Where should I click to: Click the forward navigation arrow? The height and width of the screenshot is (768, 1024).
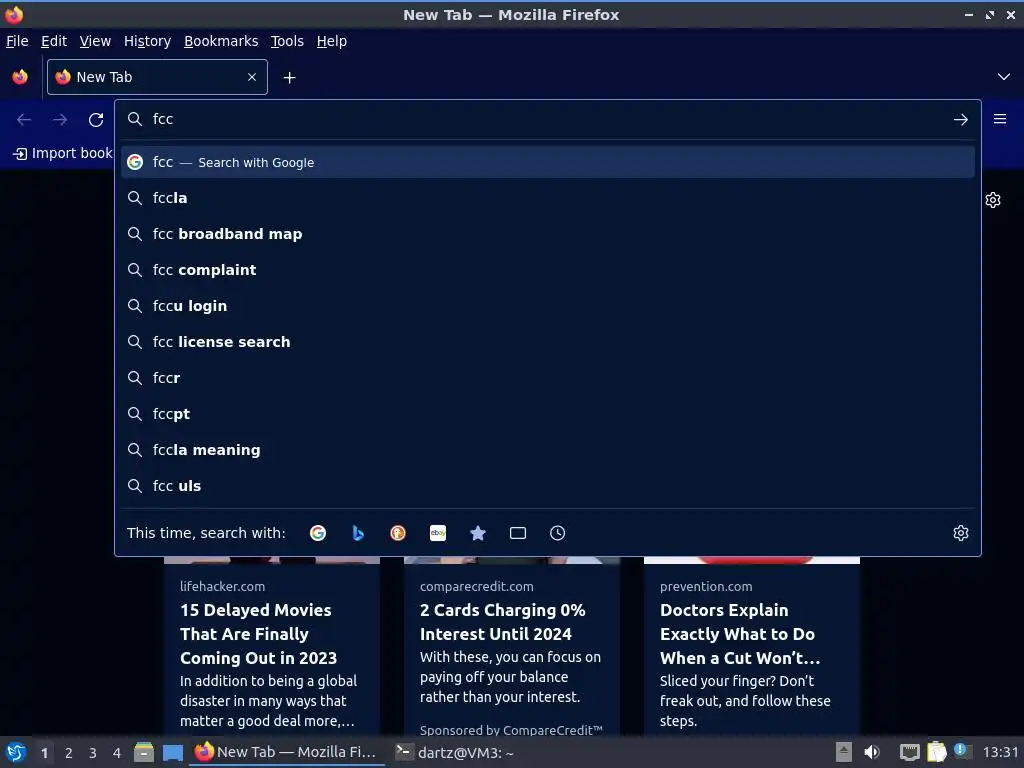[60, 120]
